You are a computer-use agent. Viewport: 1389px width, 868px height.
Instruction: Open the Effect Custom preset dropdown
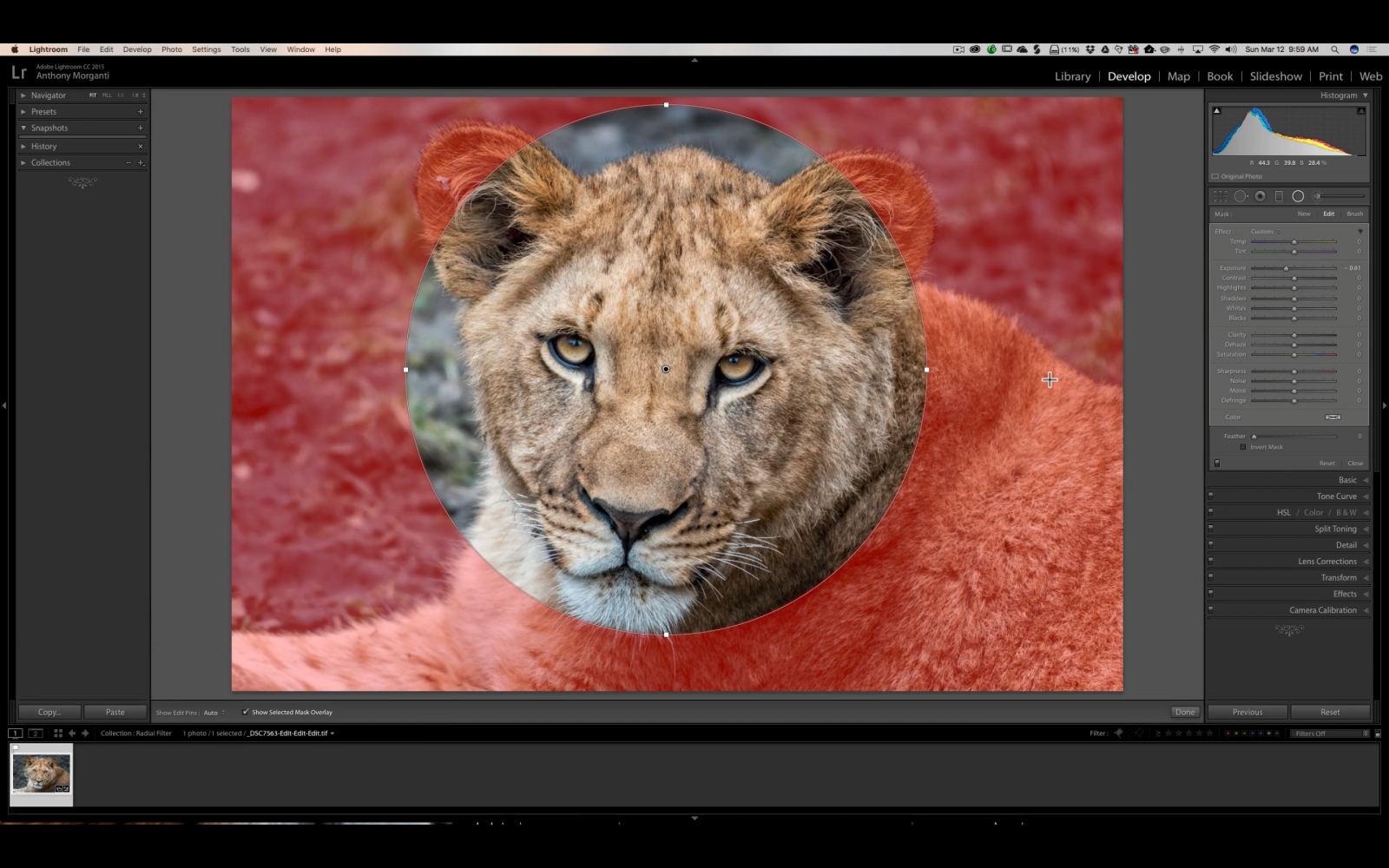coord(1261,231)
